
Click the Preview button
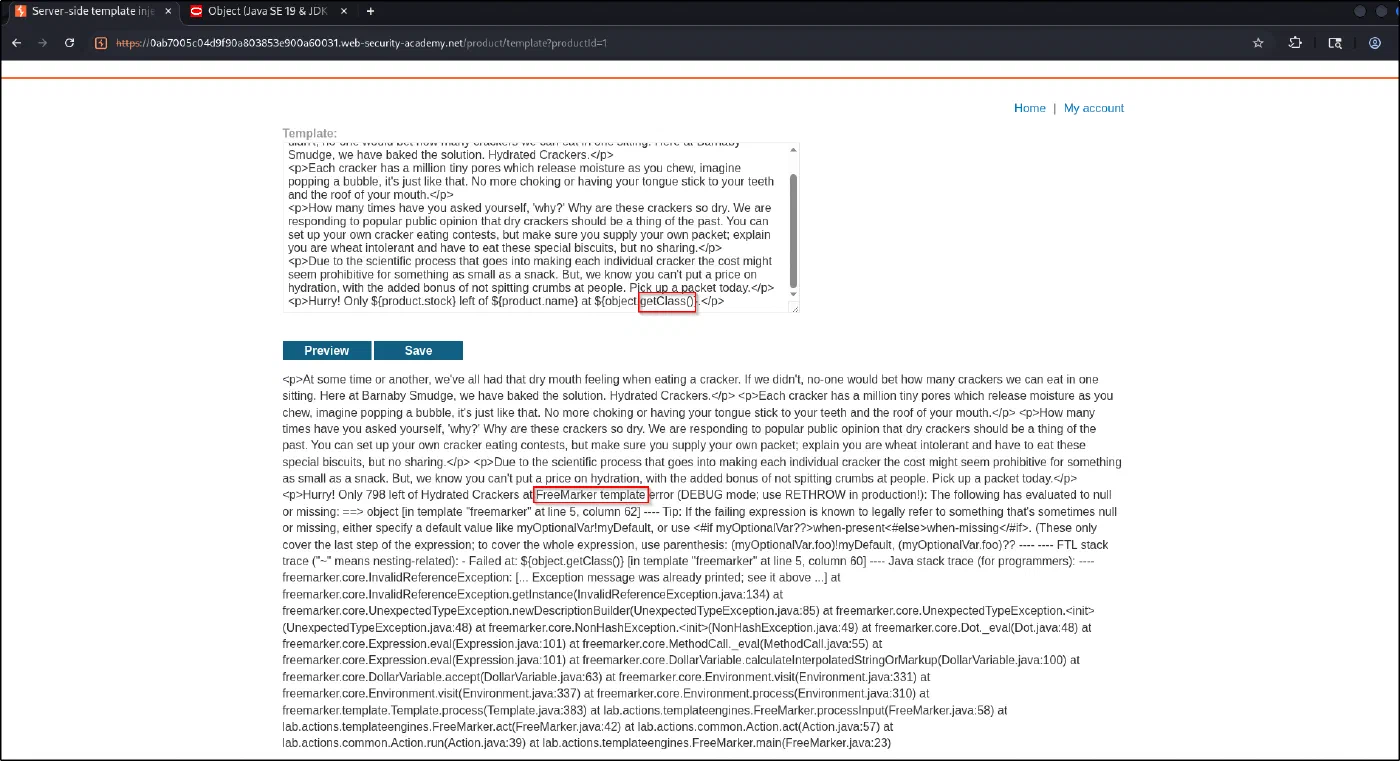(327, 351)
